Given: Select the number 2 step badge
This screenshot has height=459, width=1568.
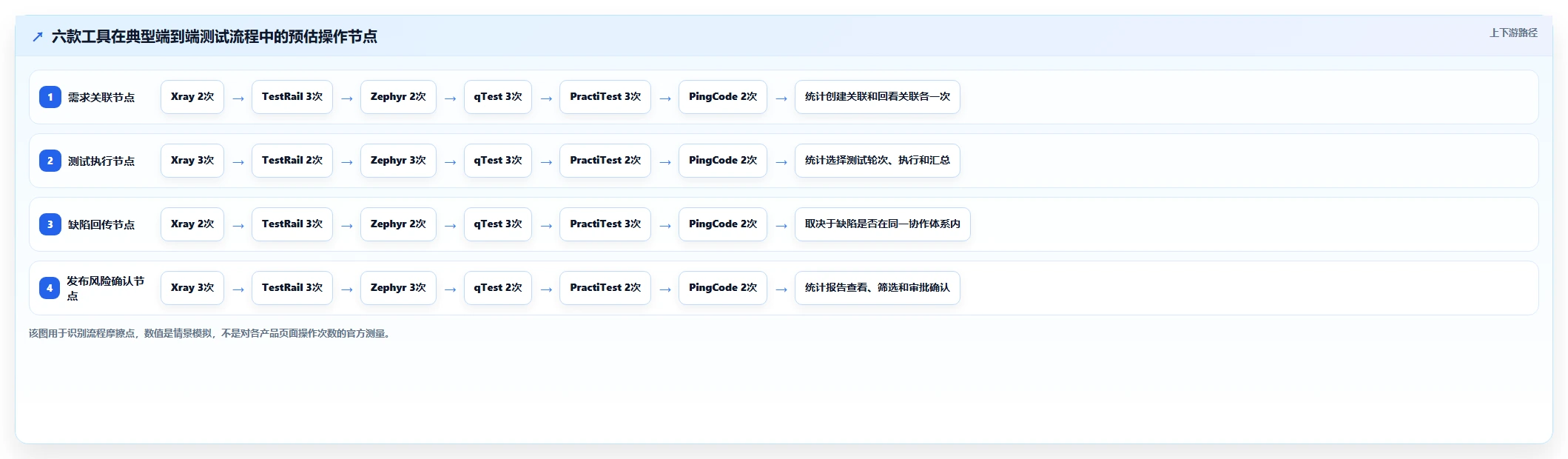Looking at the screenshot, I should click(50, 161).
